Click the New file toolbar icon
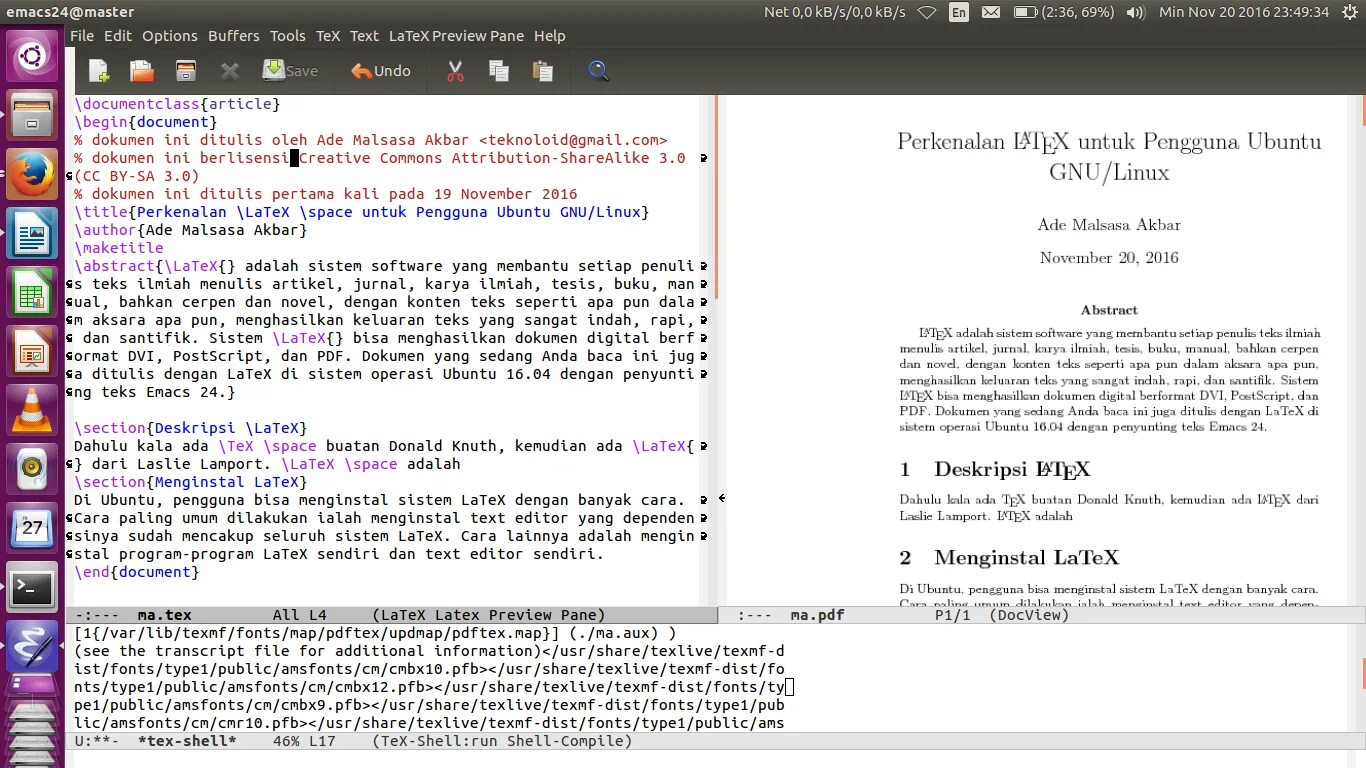Screen dimensions: 1366x768 (x=99, y=71)
